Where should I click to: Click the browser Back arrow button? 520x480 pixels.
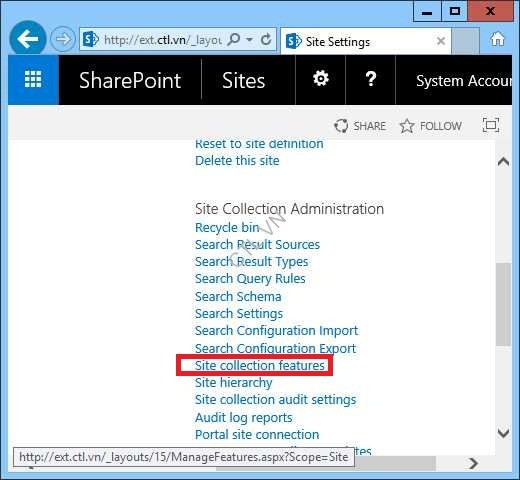[x=28, y=39]
